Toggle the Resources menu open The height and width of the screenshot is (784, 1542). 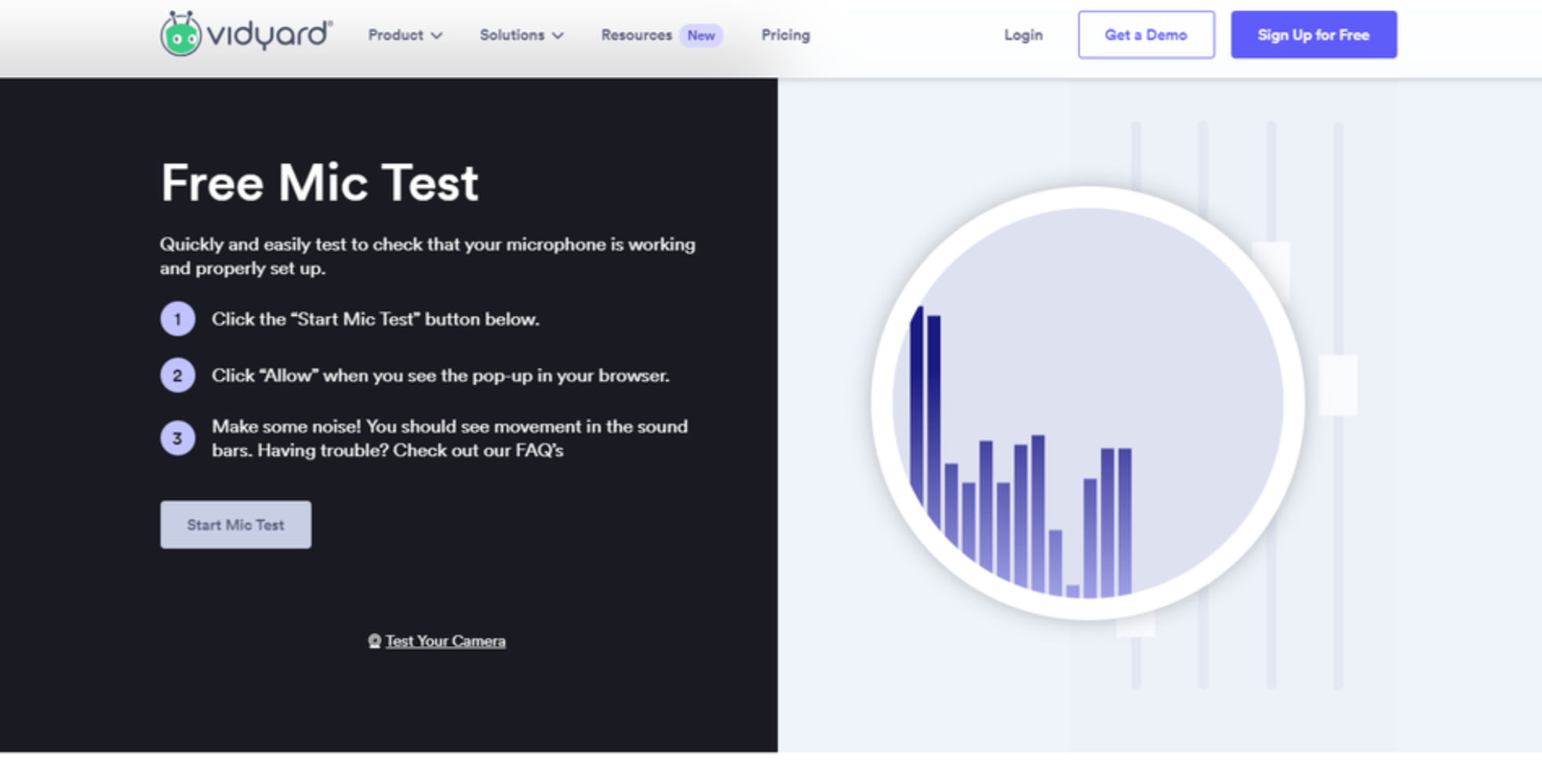click(636, 35)
